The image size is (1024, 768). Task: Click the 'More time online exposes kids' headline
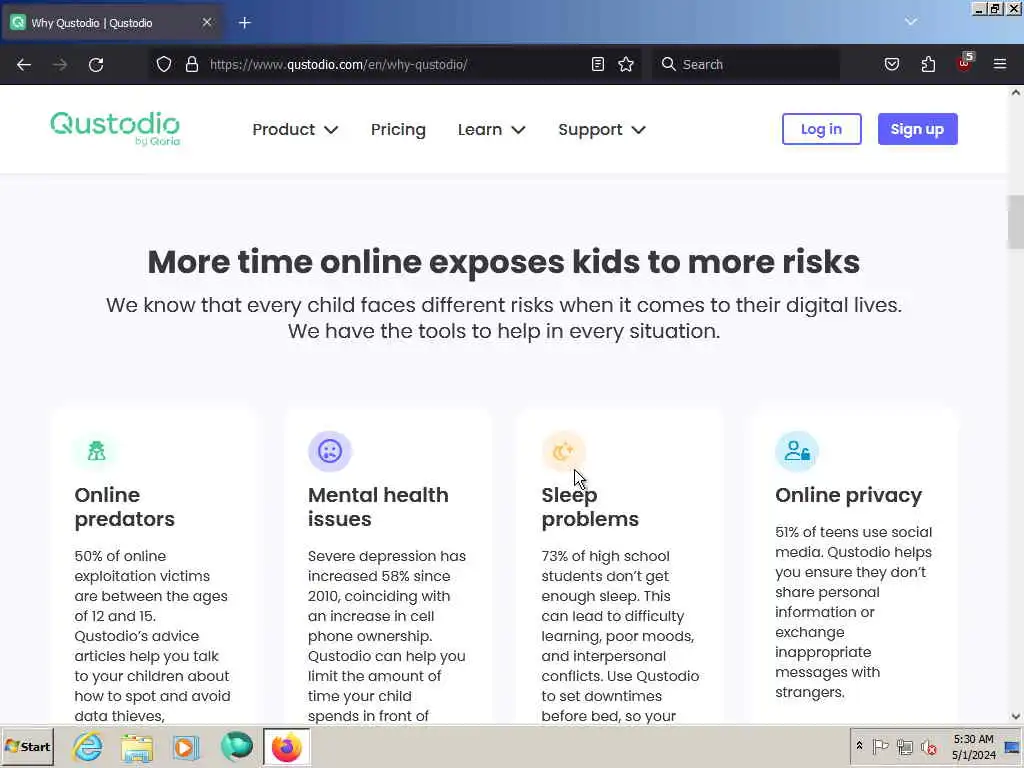(x=504, y=261)
